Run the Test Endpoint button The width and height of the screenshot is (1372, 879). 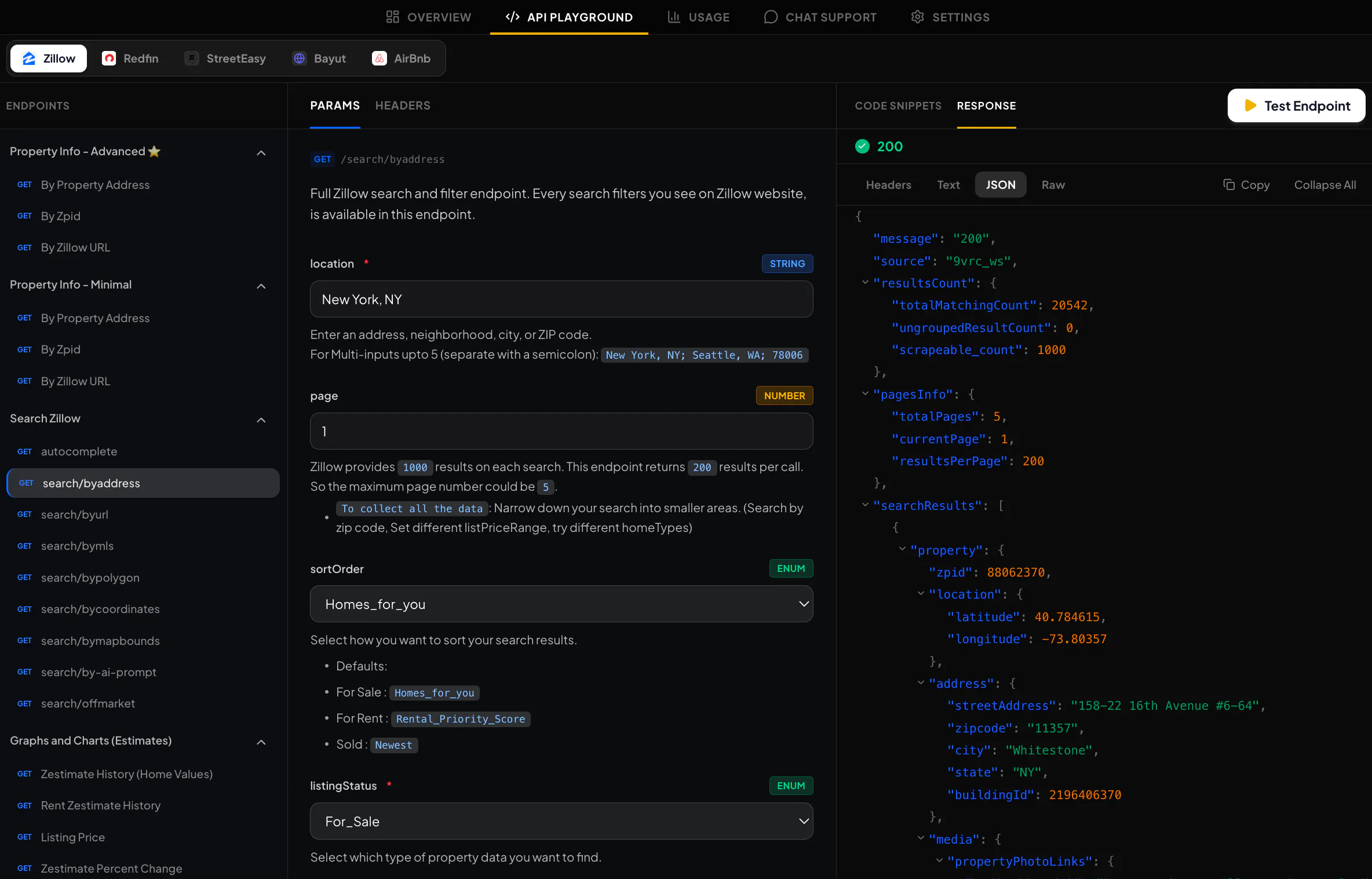pyautogui.click(x=1296, y=105)
